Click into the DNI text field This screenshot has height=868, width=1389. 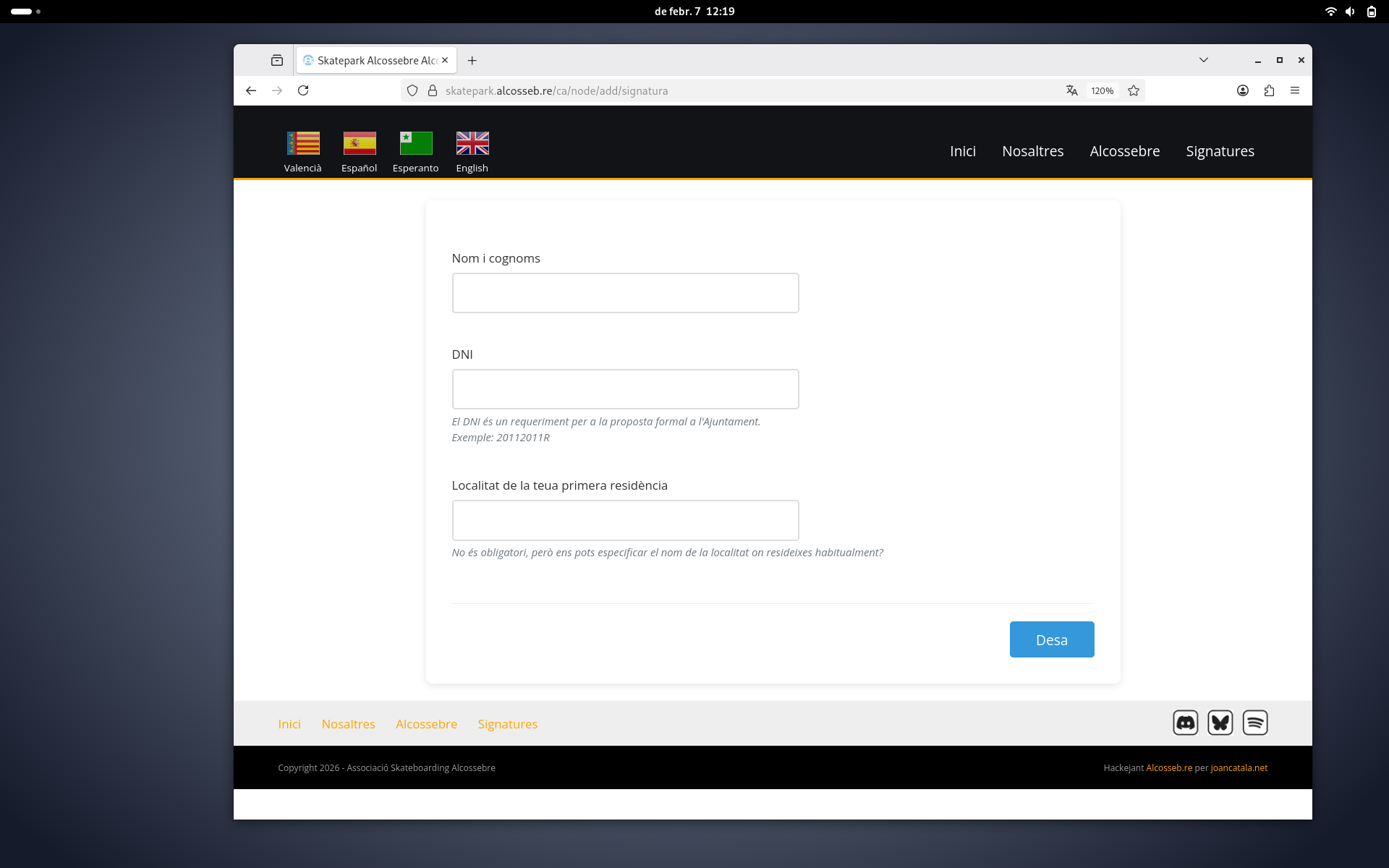[625, 389]
